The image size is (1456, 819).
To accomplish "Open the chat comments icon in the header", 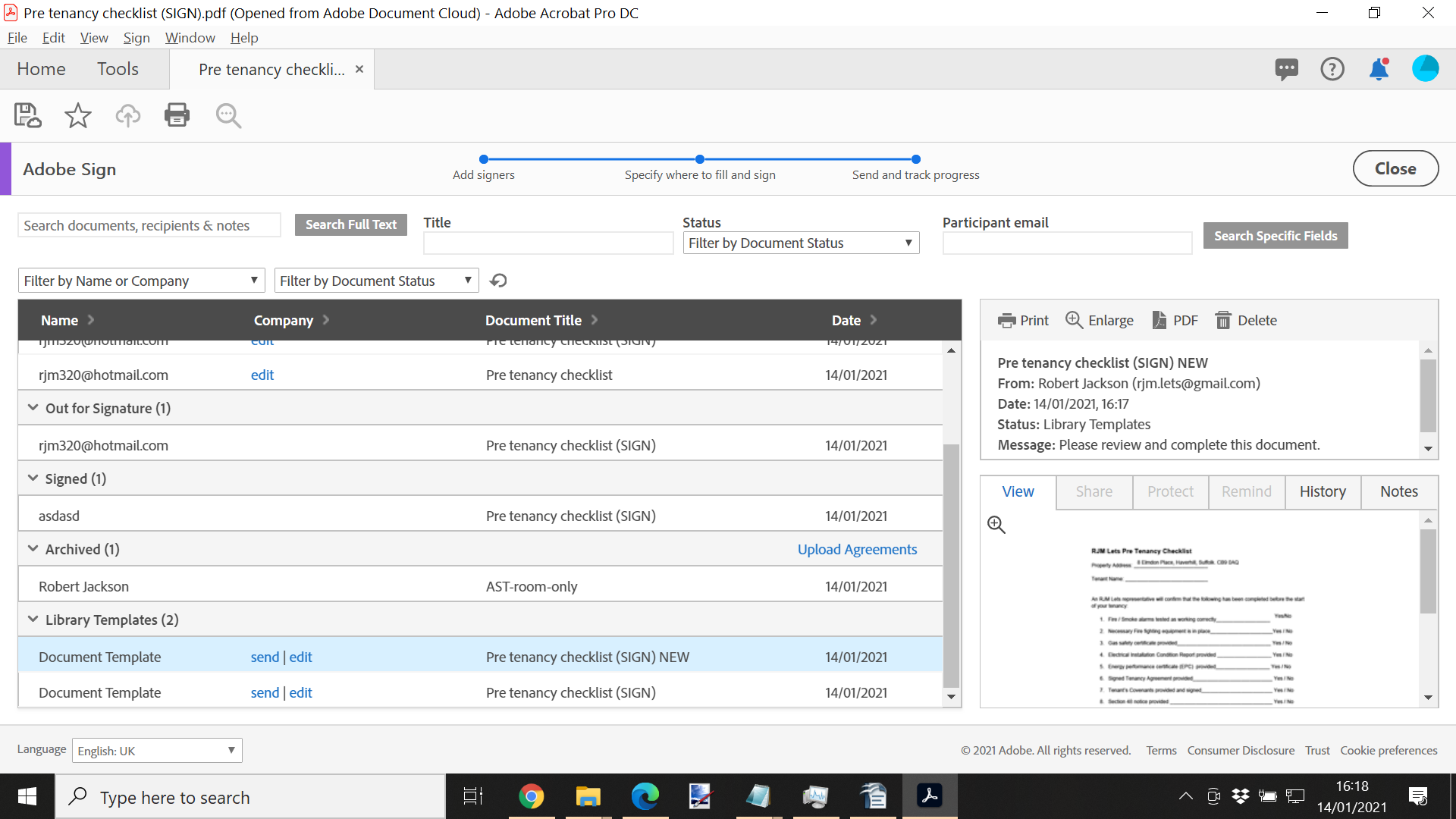I will (x=1286, y=69).
